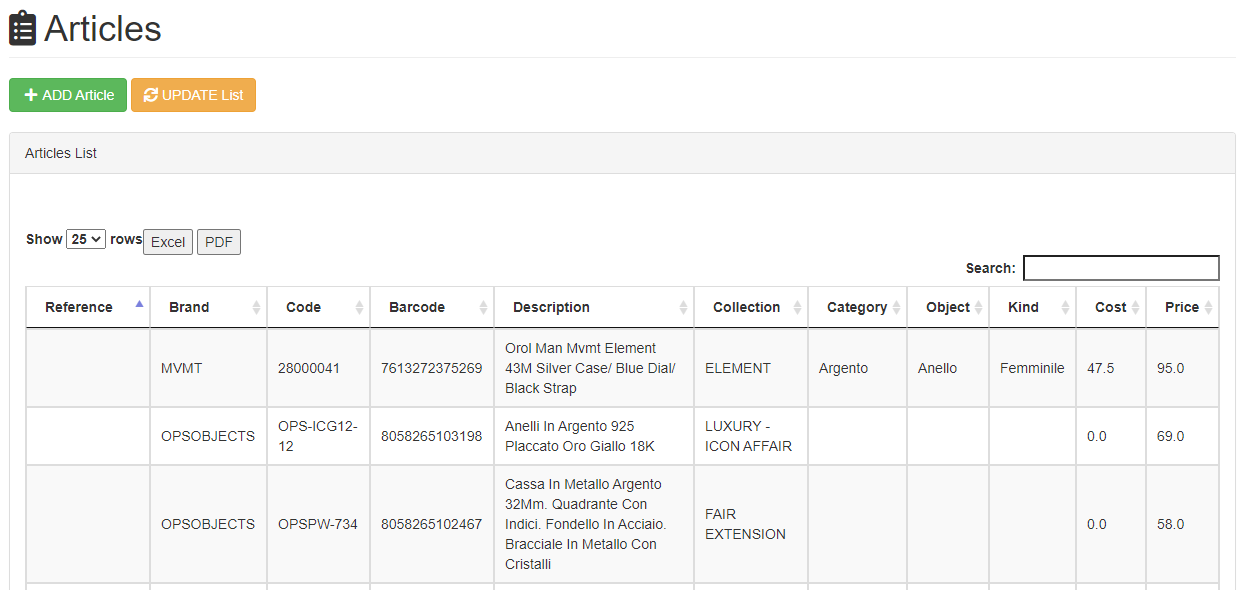Select the OPSPW-734 code cell

(318, 524)
